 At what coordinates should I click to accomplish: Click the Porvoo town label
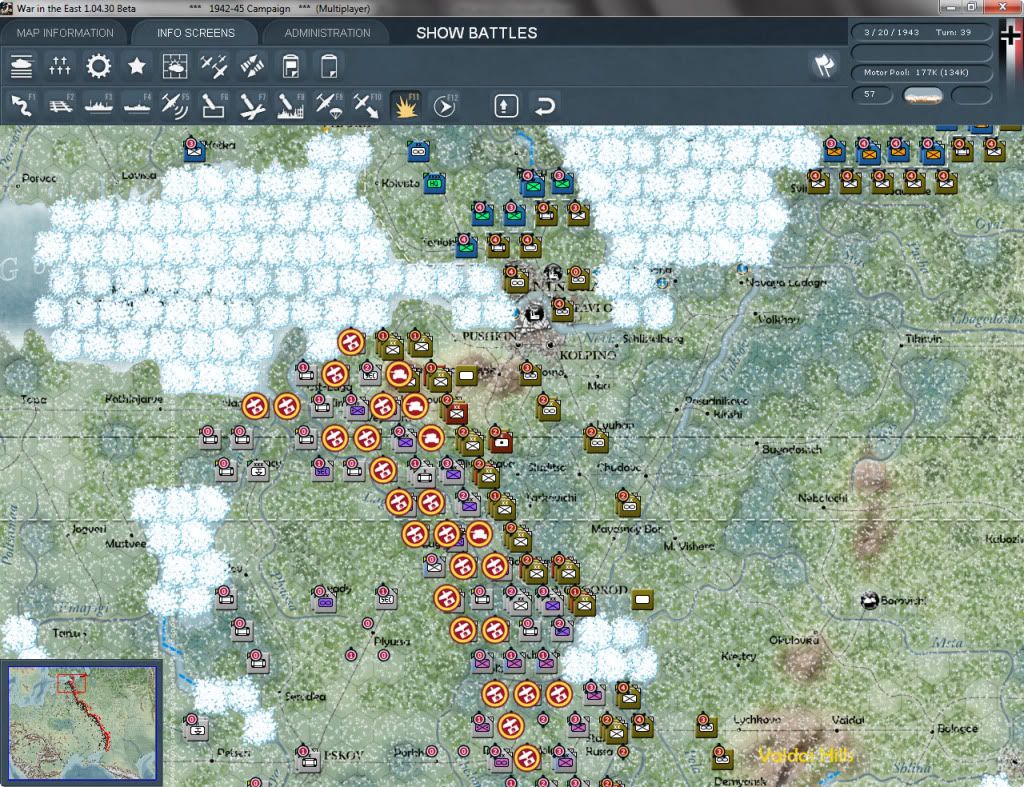click(39, 178)
